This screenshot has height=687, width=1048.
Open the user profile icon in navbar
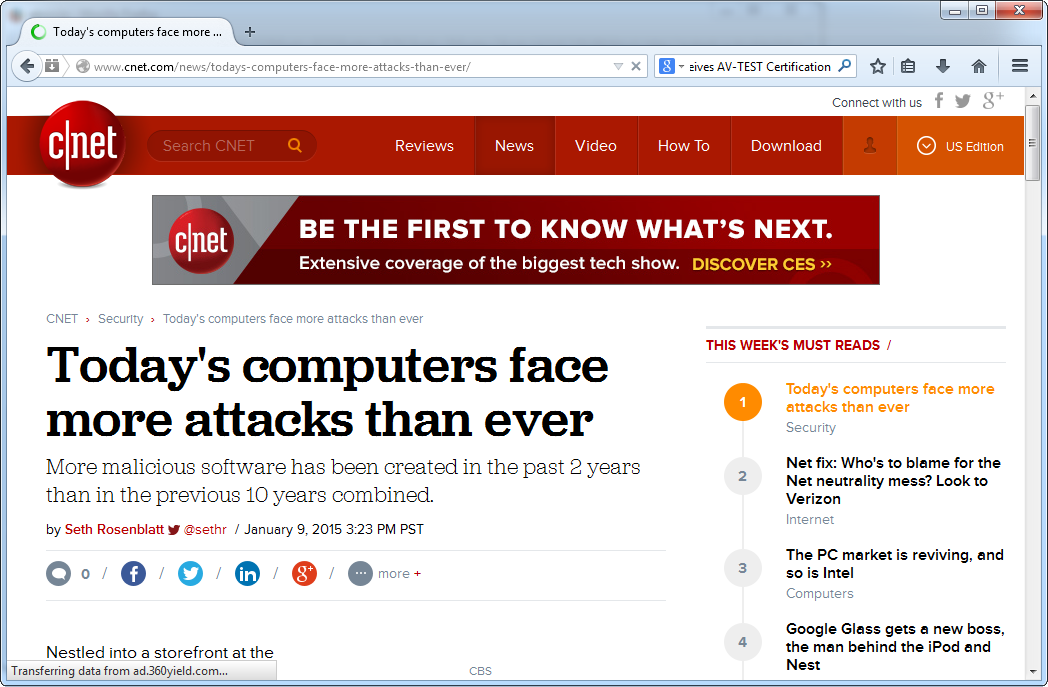(x=869, y=146)
